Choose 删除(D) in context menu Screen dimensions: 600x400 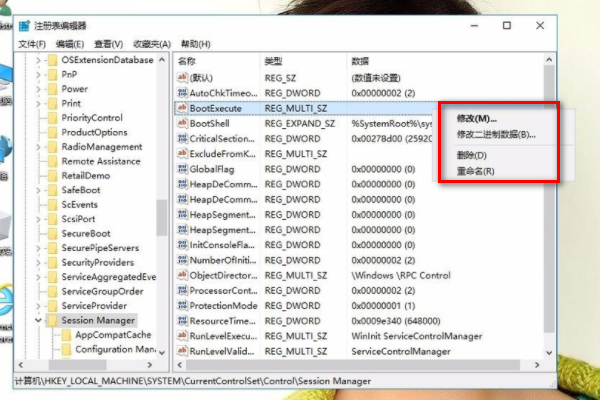(x=471, y=155)
